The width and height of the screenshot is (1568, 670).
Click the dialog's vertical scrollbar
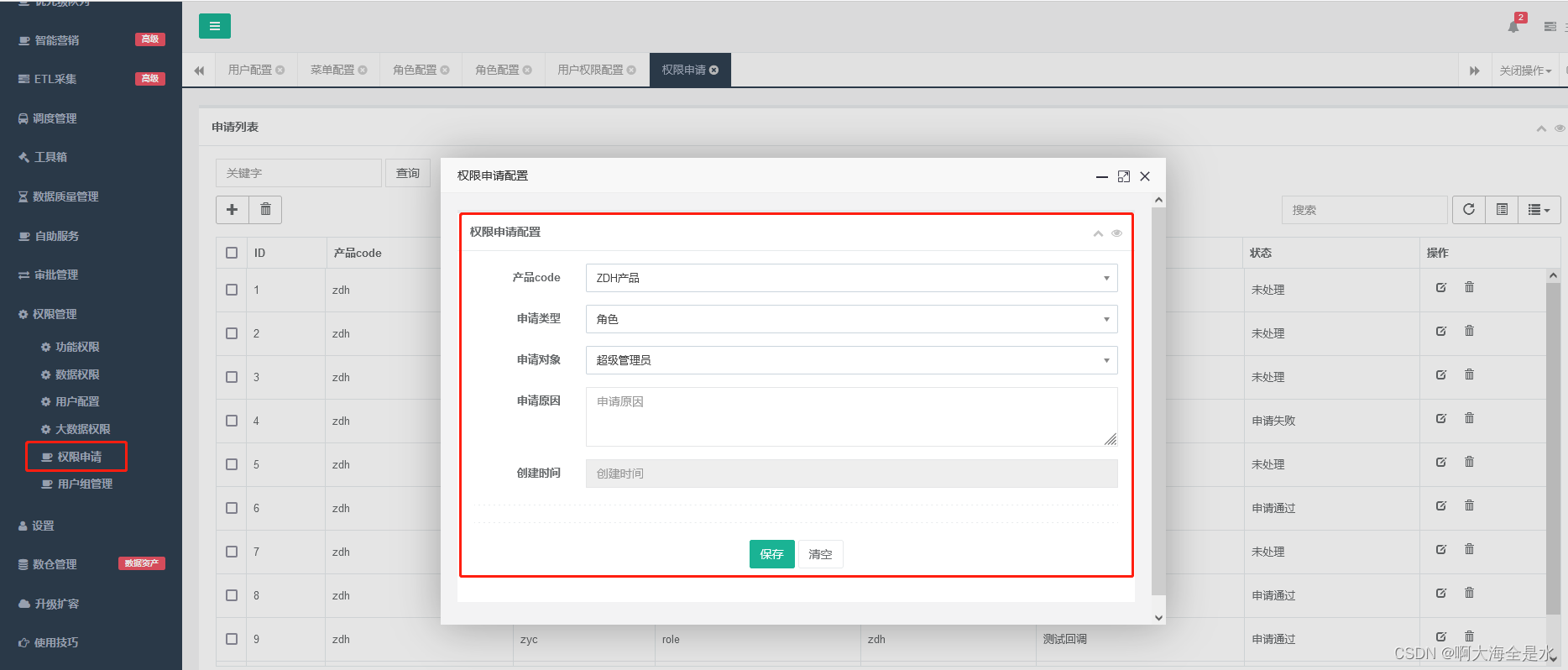tap(1158, 400)
